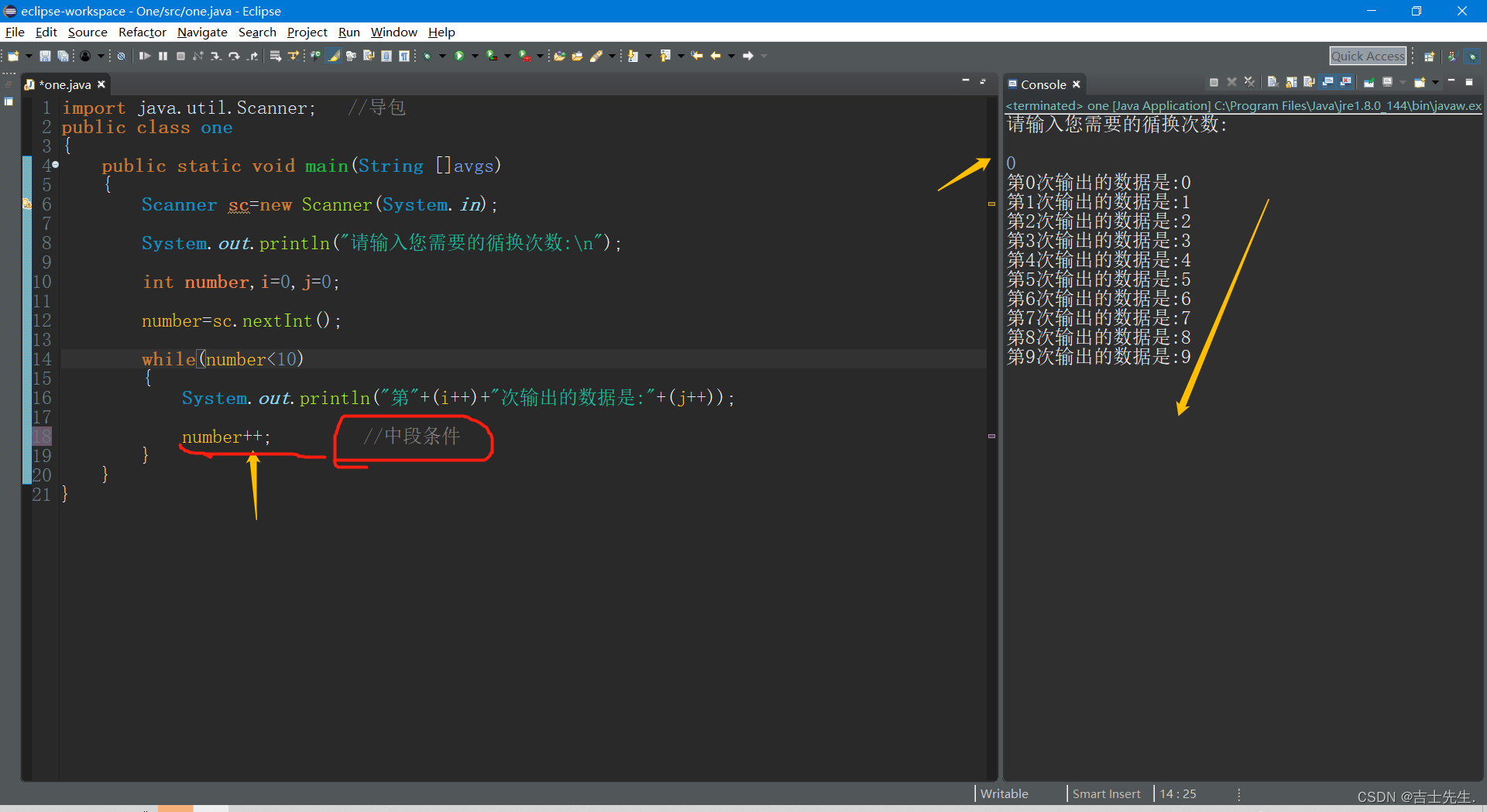This screenshot has height=812, width=1487.
Task: Open the Source menu
Action: coord(88,32)
